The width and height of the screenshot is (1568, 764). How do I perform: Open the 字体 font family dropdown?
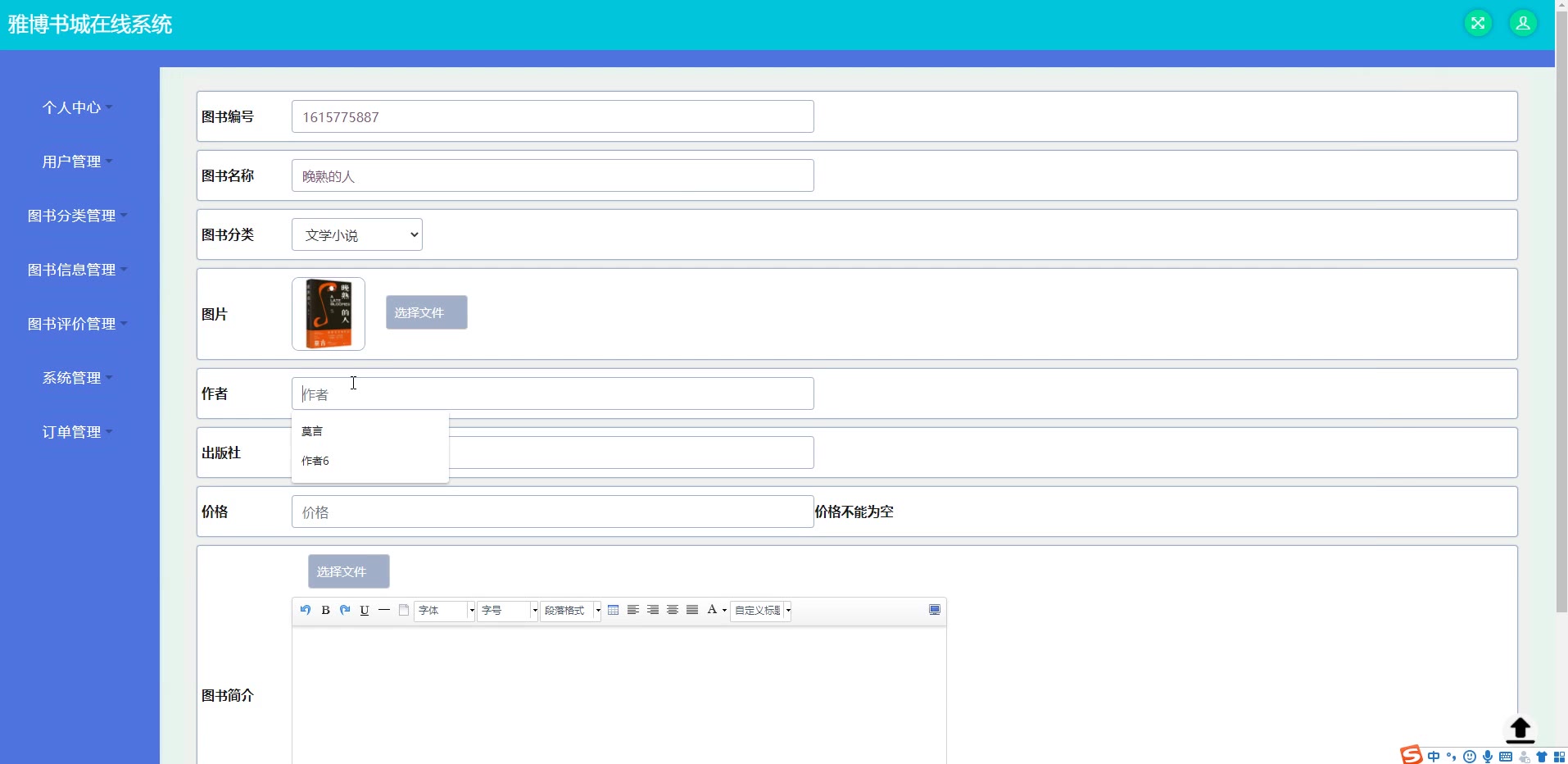point(445,610)
